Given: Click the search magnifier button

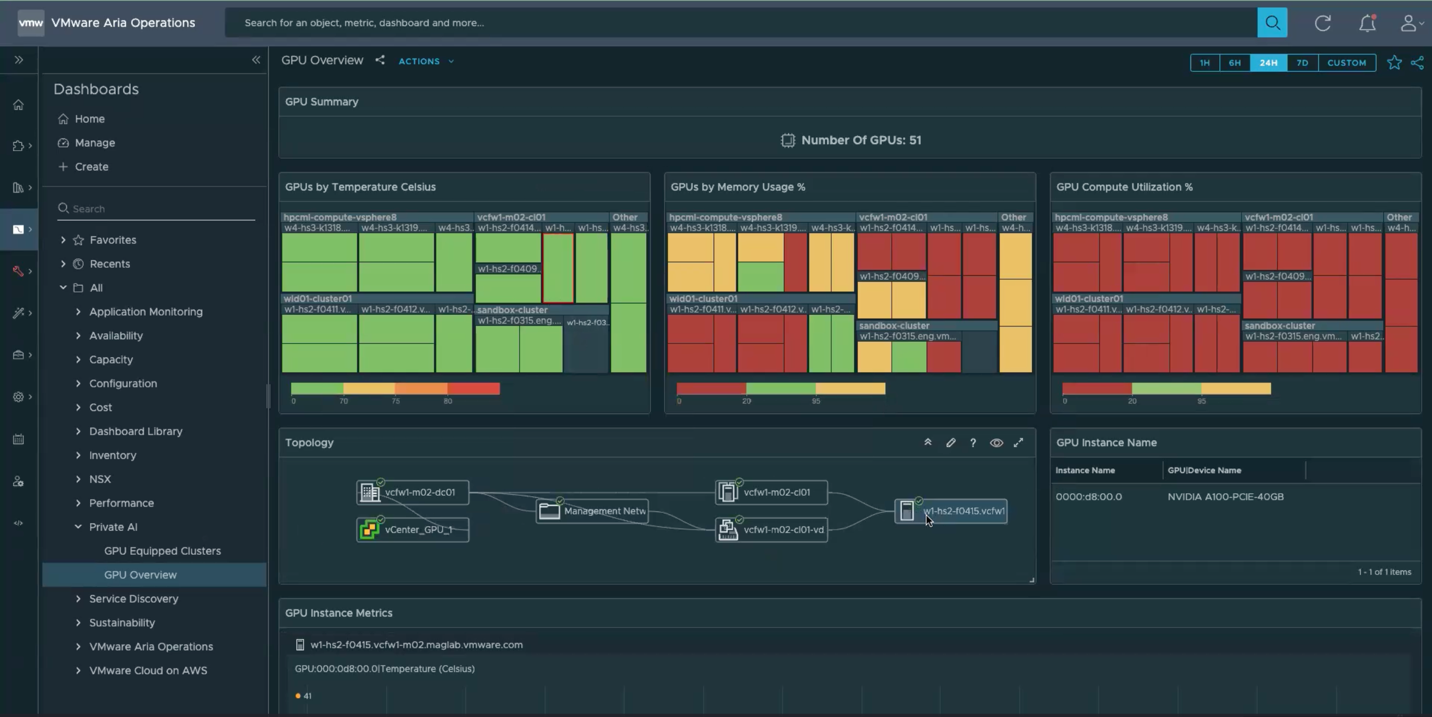Looking at the screenshot, I should [1272, 23].
